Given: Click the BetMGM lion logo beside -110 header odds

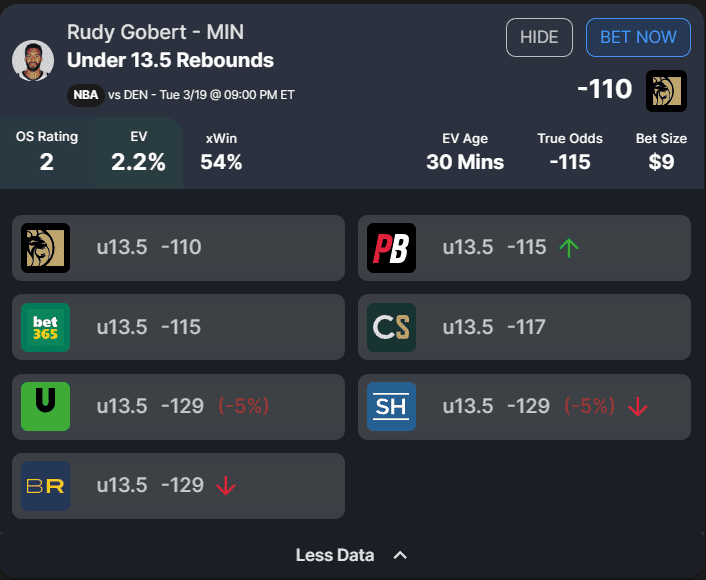Looking at the screenshot, I should coord(666,91).
